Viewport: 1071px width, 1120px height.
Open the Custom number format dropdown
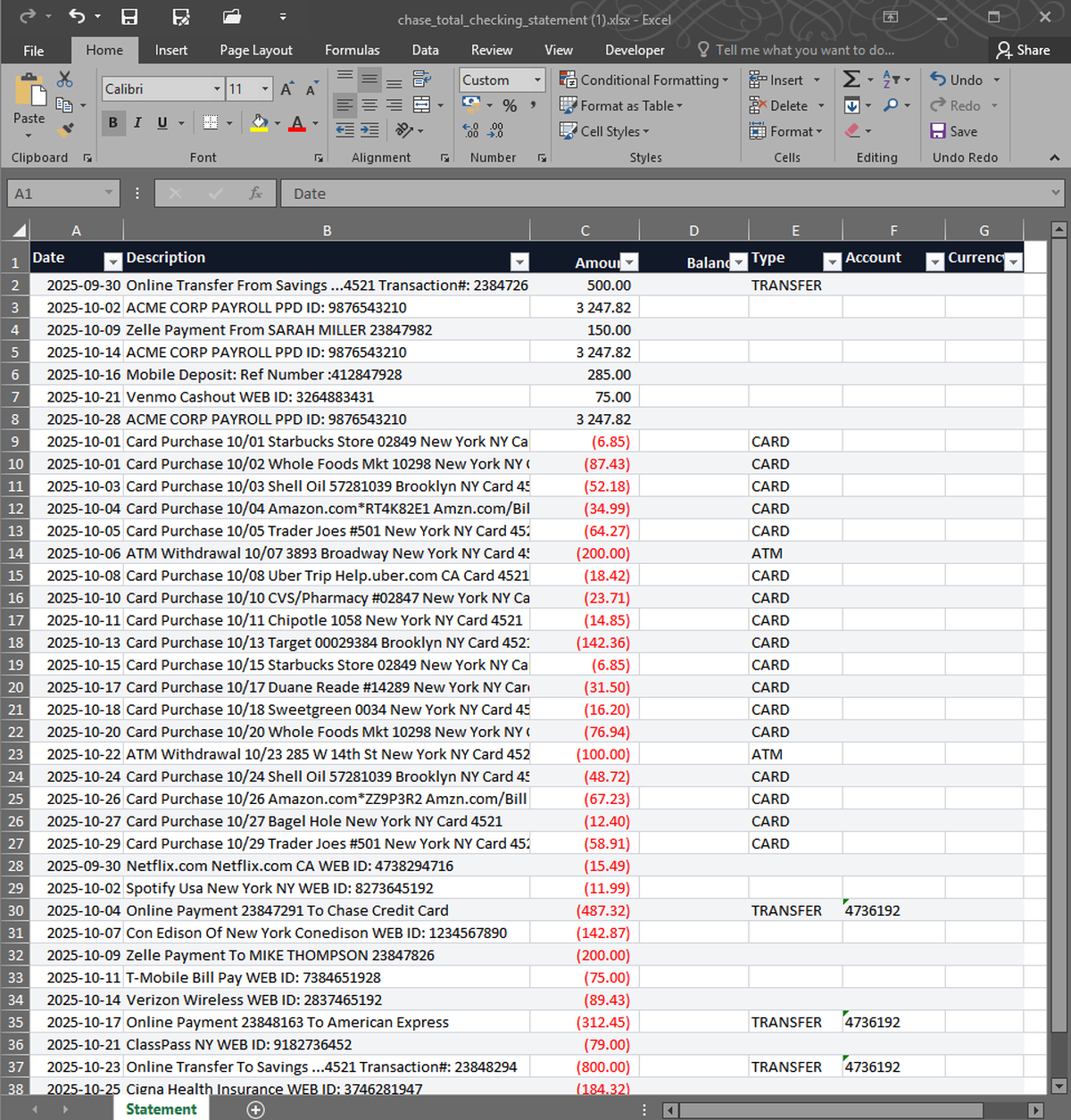point(537,80)
